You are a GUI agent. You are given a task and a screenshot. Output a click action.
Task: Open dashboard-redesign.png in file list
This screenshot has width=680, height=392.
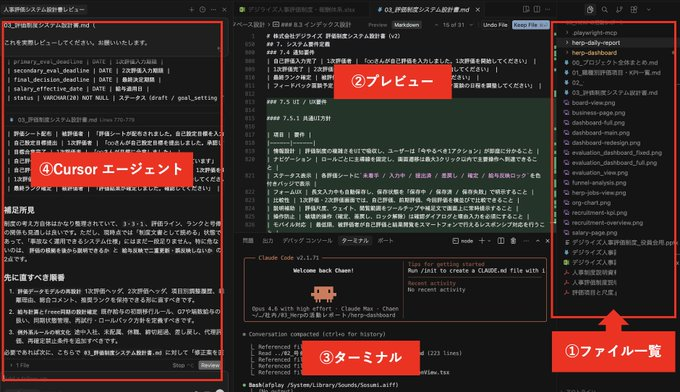coord(606,143)
